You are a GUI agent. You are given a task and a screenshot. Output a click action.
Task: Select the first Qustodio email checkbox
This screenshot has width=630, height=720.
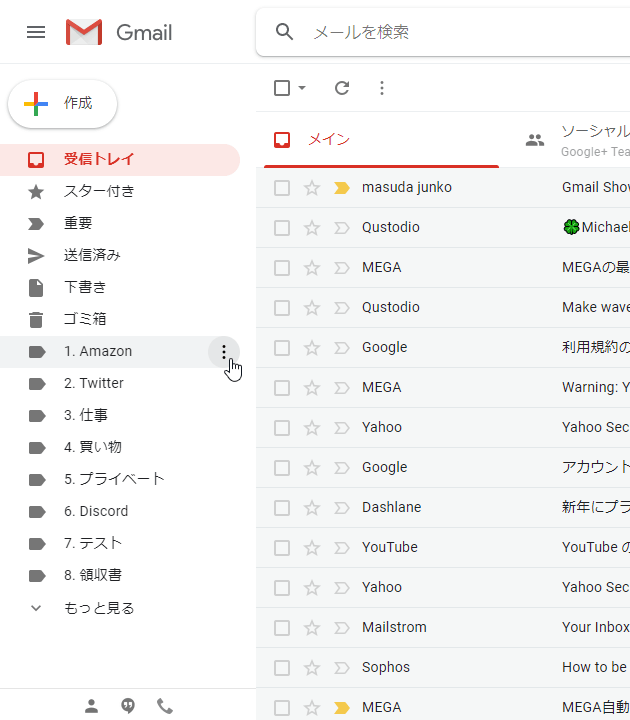(x=282, y=228)
